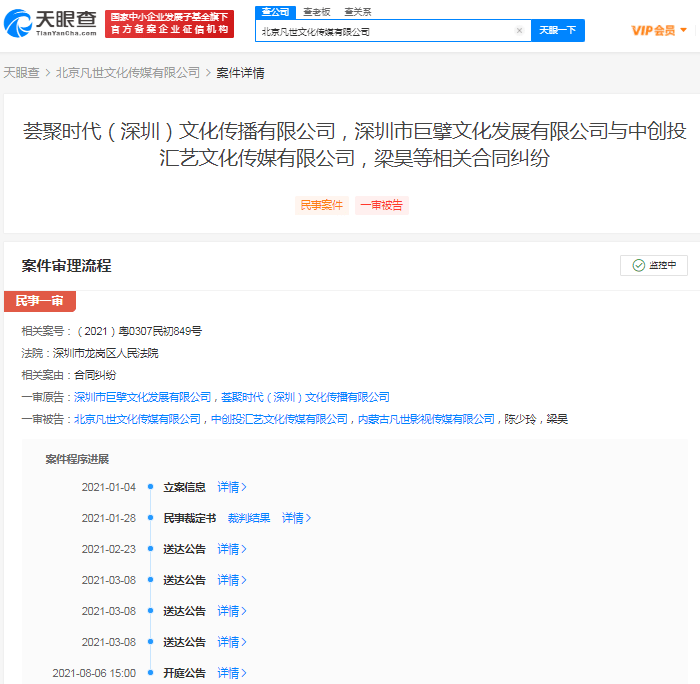Click the 监控中 check icon button
Screen dimensions: 700x684
[654, 265]
